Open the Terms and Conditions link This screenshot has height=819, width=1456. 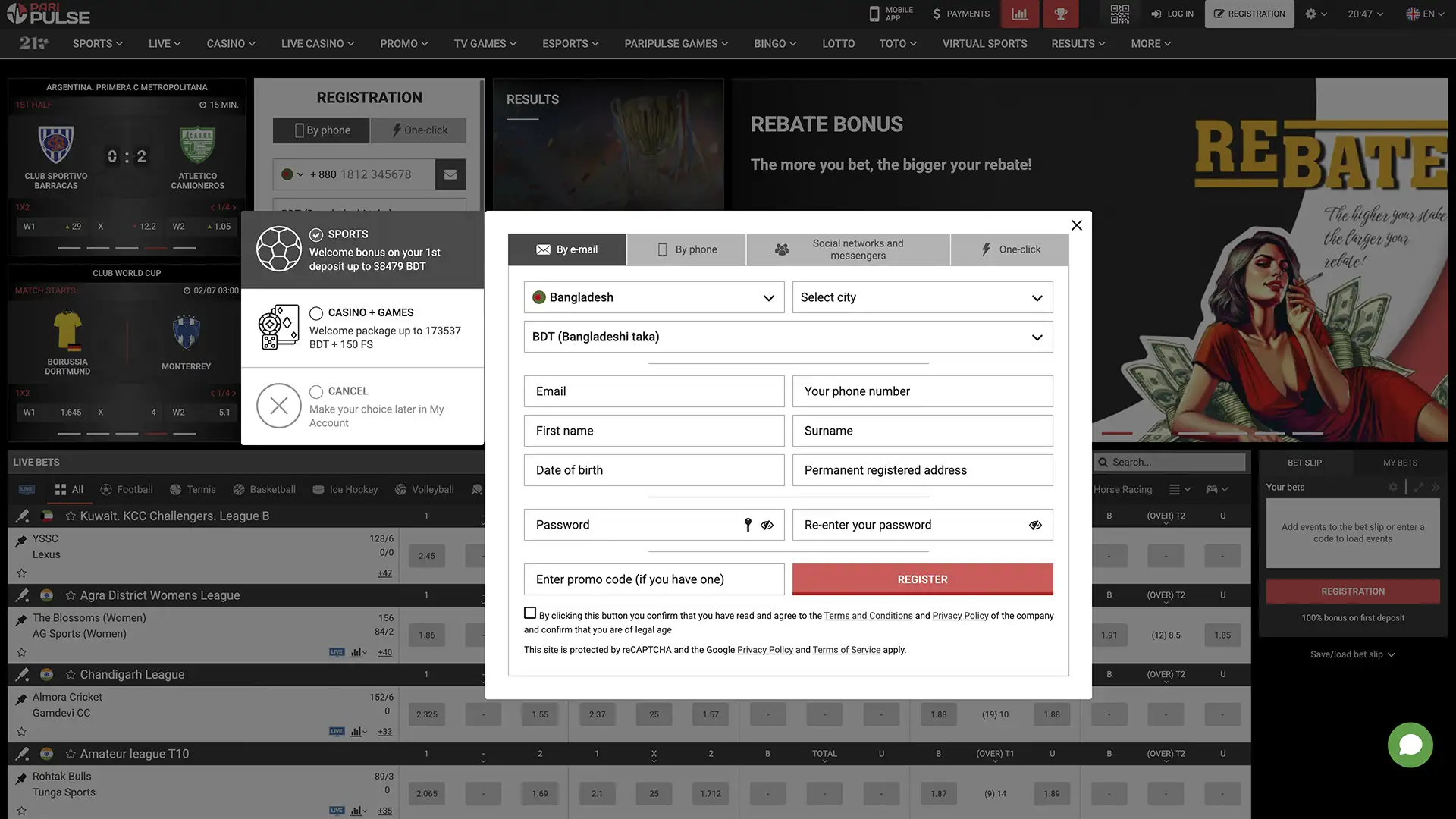pos(868,615)
